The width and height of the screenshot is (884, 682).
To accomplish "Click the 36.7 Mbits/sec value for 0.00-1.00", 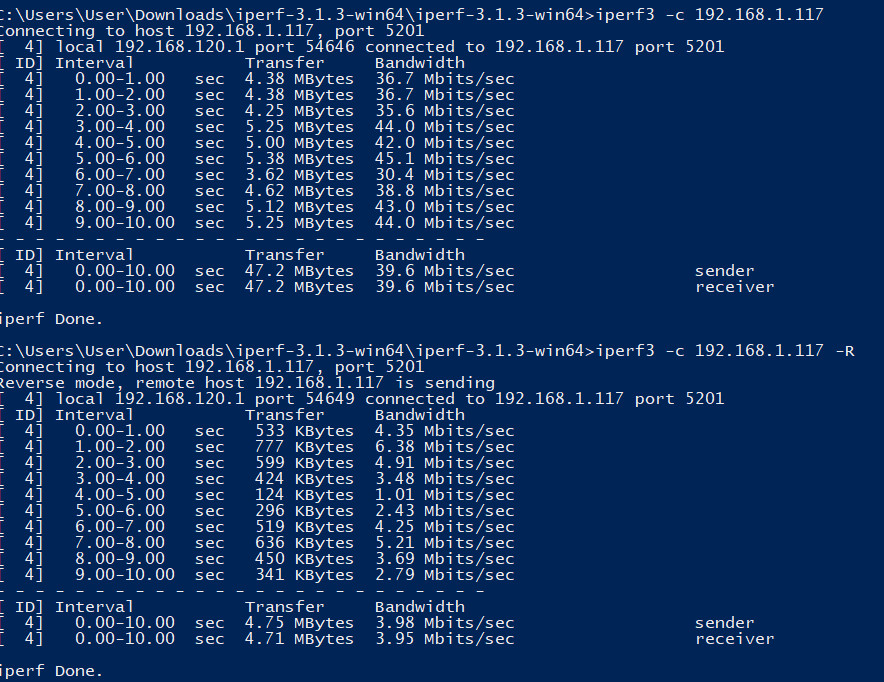I will 445,79.
